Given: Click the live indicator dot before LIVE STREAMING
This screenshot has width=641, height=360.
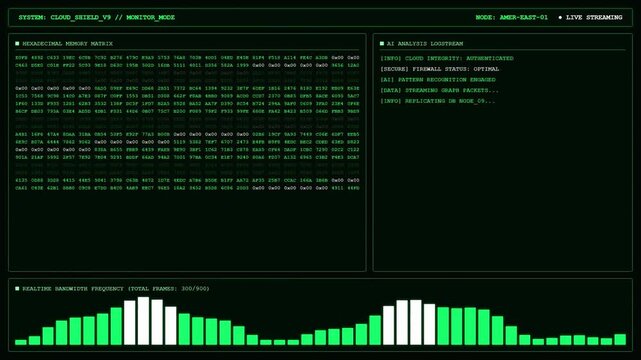Looking at the screenshot, I should pos(560,18).
